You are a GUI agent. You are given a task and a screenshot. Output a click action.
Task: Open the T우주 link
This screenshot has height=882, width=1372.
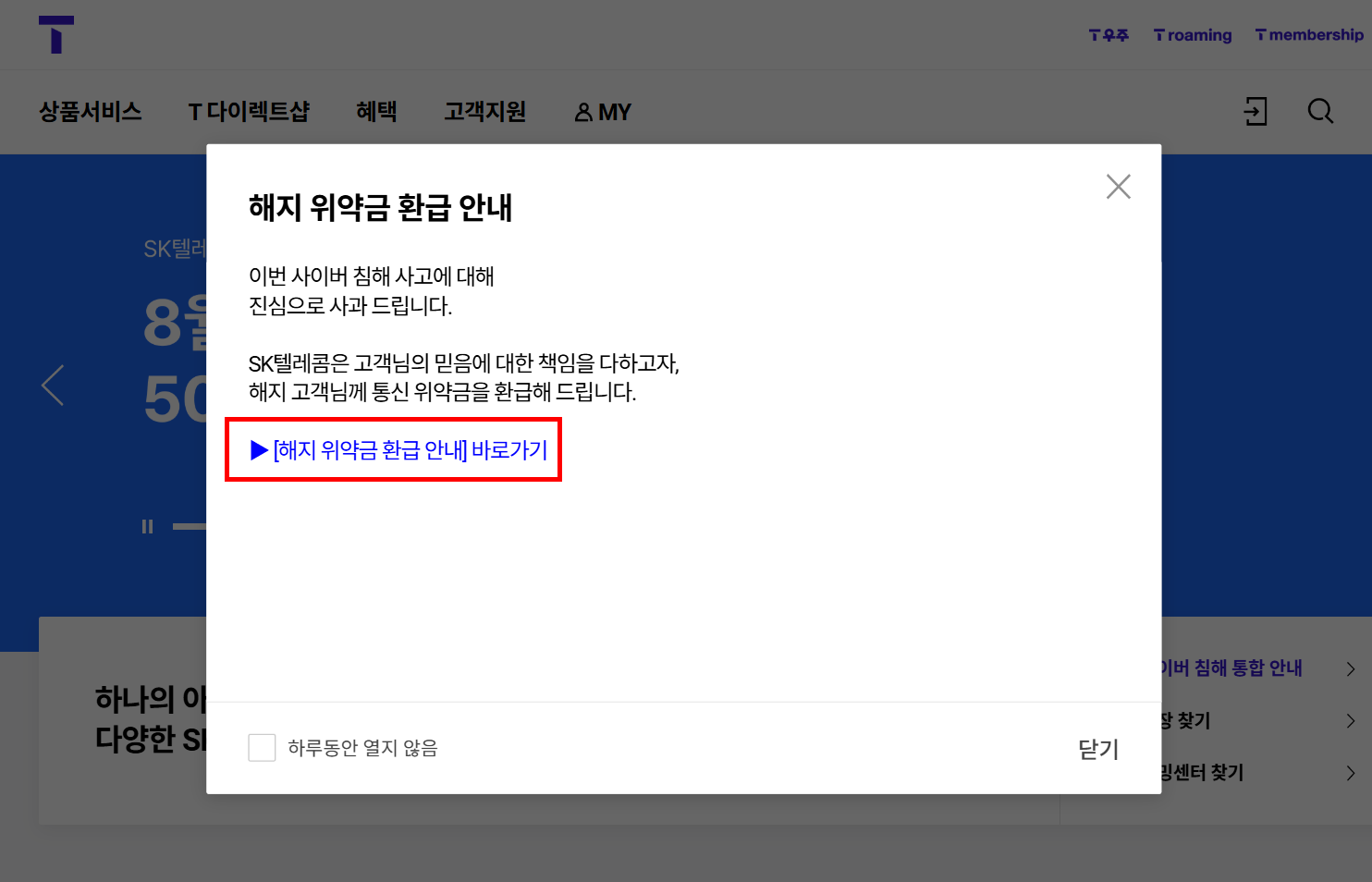tap(1109, 35)
